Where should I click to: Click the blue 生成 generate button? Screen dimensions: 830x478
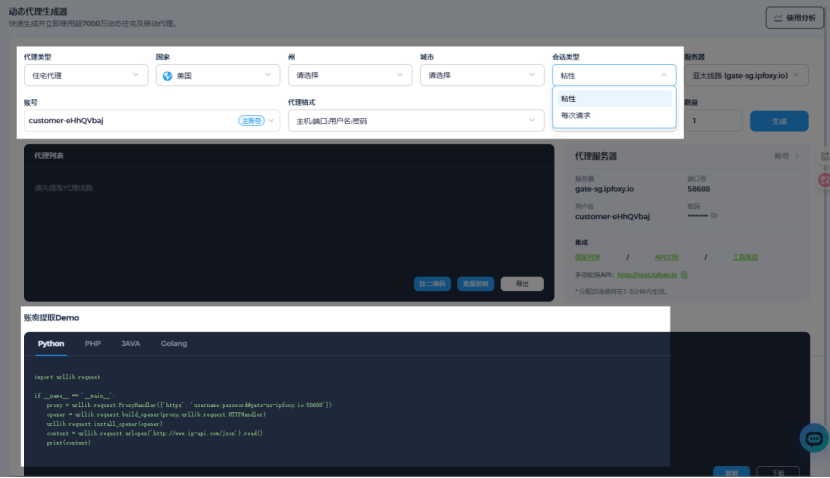(779, 121)
